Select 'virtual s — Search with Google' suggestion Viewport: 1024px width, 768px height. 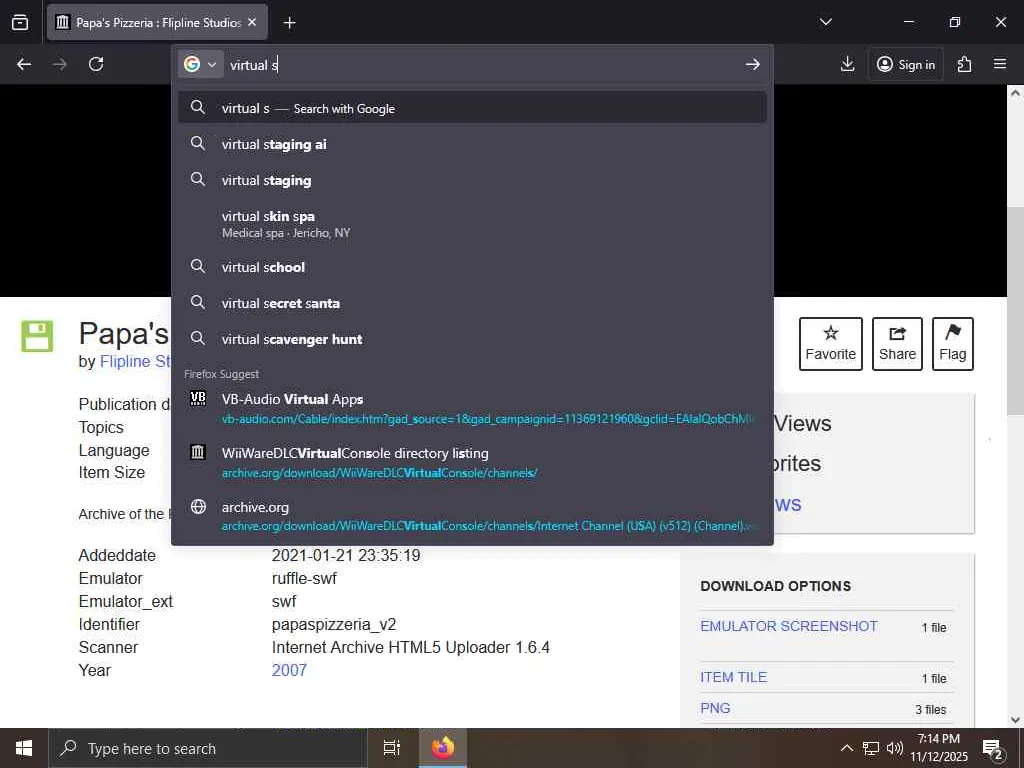coord(472,108)
